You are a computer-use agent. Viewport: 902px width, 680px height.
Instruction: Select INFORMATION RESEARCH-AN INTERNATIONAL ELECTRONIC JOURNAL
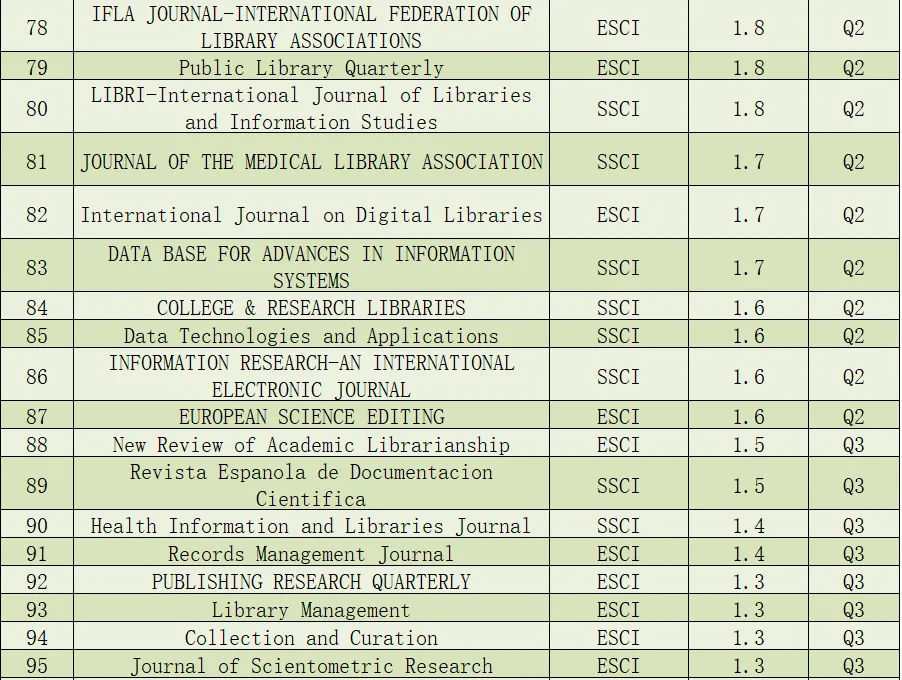click(x=311, y=376)
